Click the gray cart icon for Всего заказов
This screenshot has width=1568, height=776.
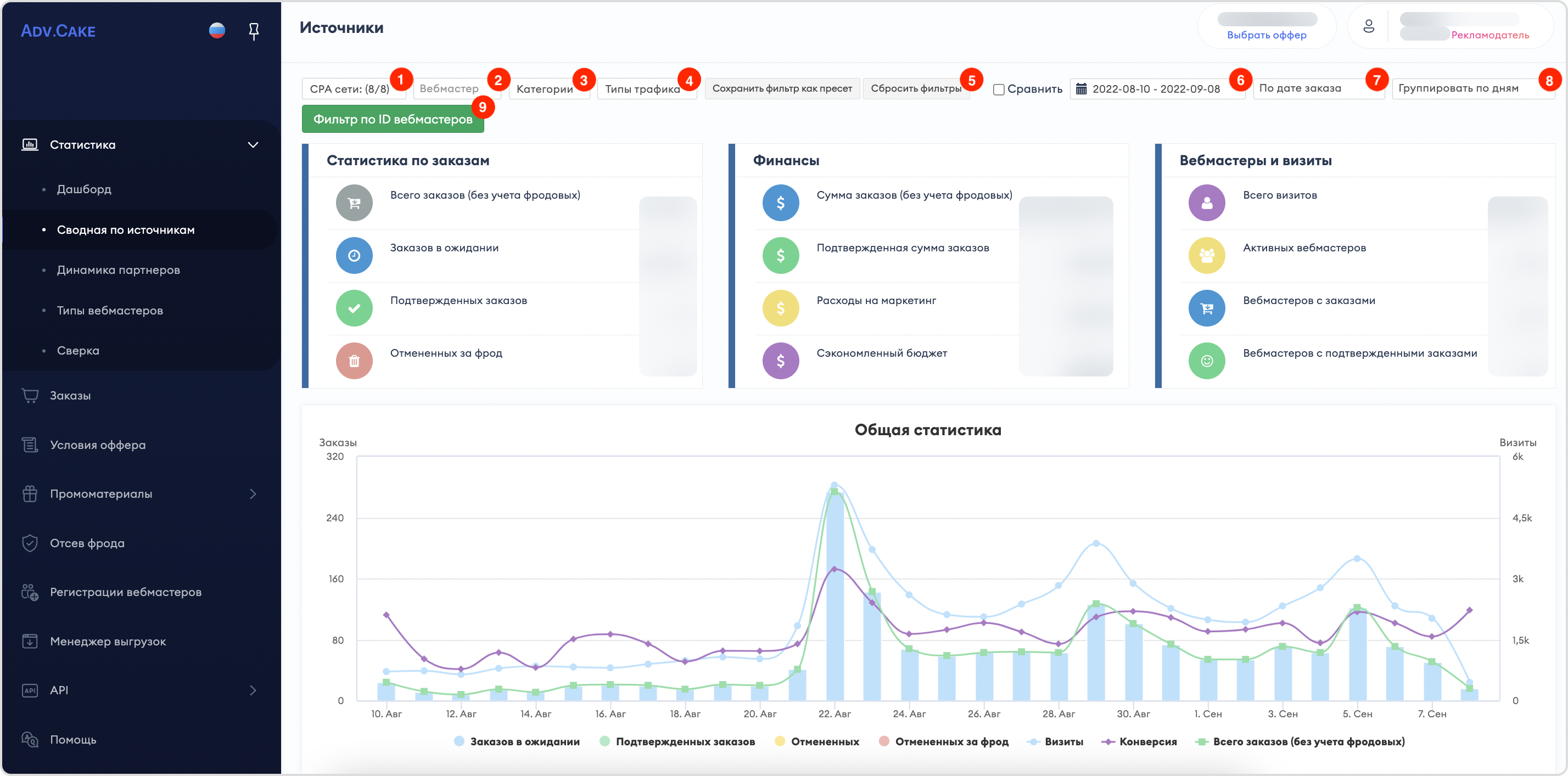point(354,203)
